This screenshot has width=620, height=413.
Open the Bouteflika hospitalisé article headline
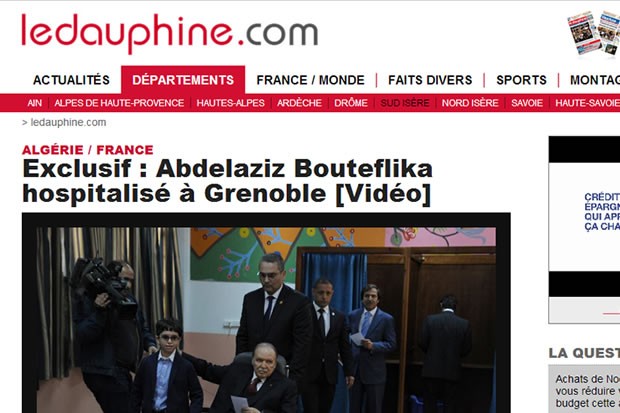pyautogui.click(x=227, y=181)
